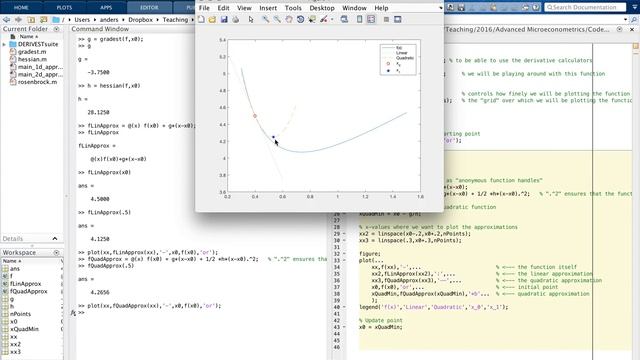The height and width of the screenshot is (360, 640).
Task: Click the fx function browser icon
Action: click(73, 313)
